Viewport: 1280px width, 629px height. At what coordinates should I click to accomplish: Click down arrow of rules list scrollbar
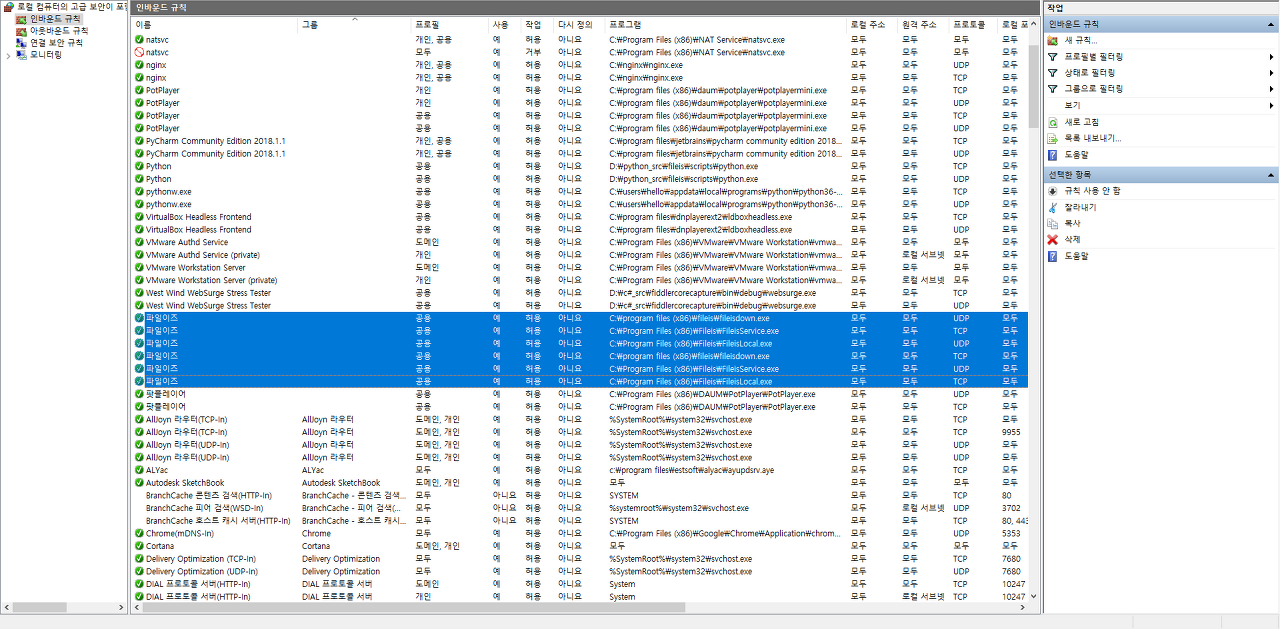click(1034, 596)
